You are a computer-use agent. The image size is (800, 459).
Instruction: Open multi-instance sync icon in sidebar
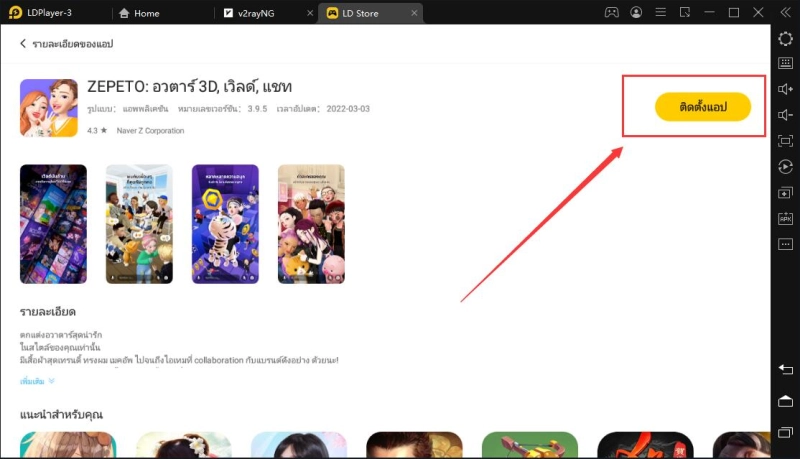(785, 193)
